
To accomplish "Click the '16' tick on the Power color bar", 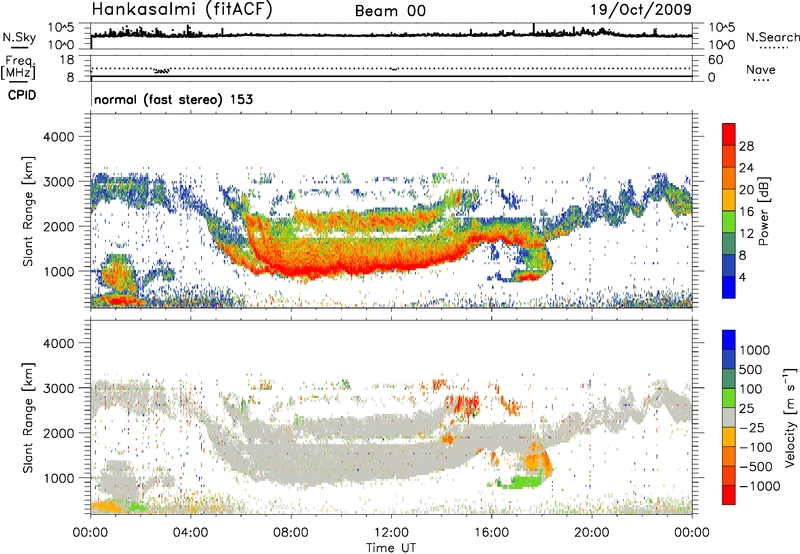I will point(746,212).
